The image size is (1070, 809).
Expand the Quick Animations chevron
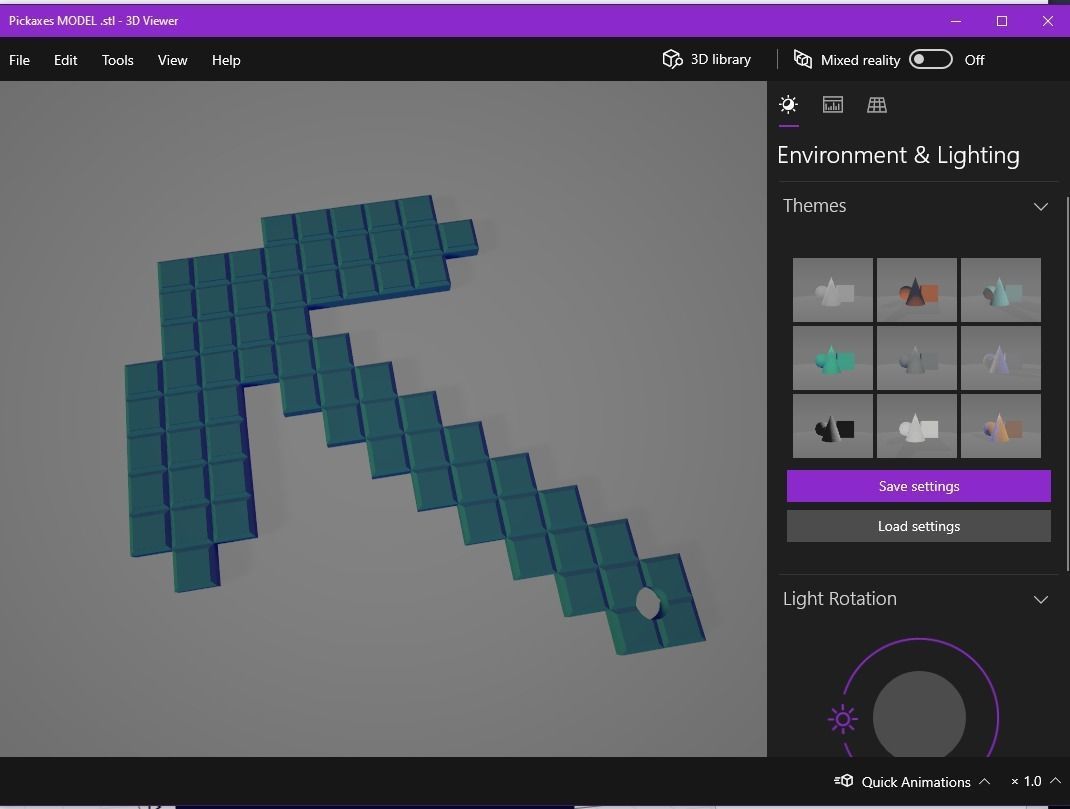click(x=985, y=781)
